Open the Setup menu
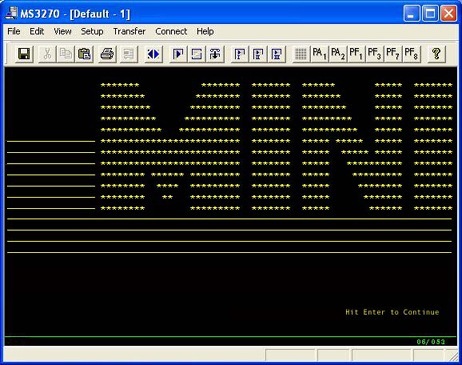Image resolution: width=462 pixels, height=365 pixels. coord(92,31)
